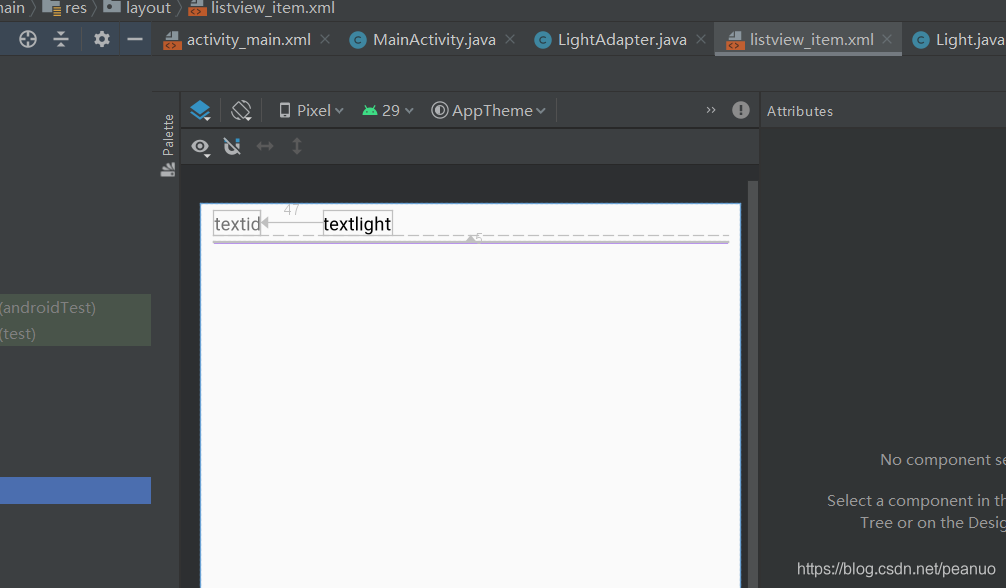Toggle orientation for preview icon

pos(241,110)
